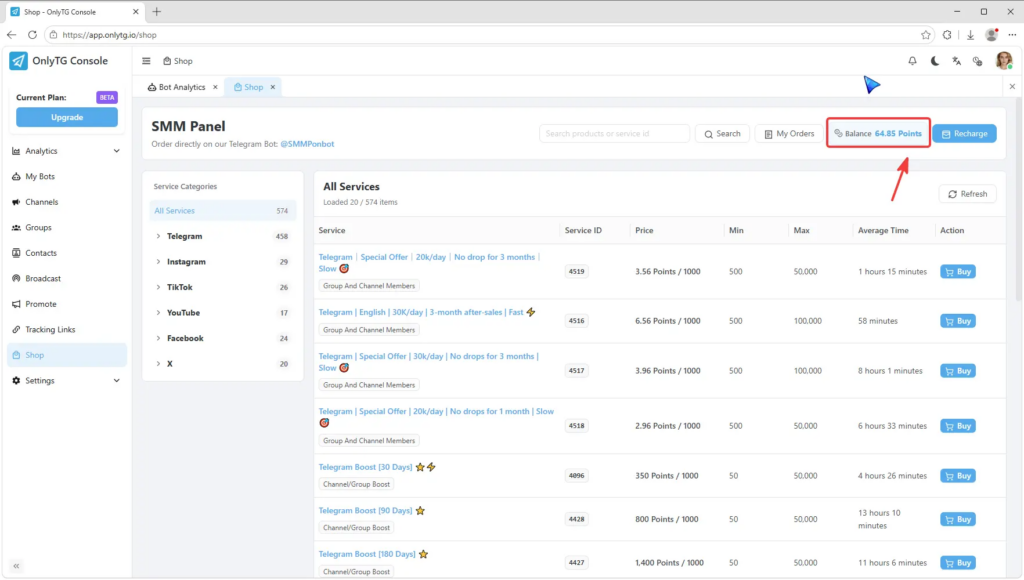Image resolution: width=1024 pixels, height=580 pixels.
Task: Go back with browser back arrow
Action: tap(12, 35)
